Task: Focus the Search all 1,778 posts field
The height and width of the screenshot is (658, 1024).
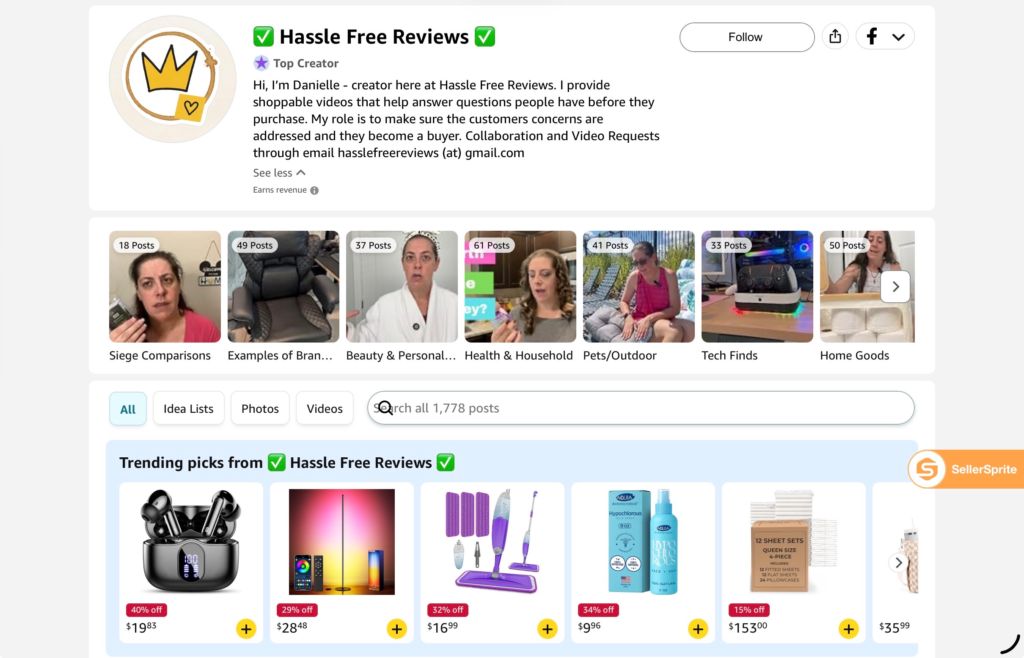Action: [641, 408]
